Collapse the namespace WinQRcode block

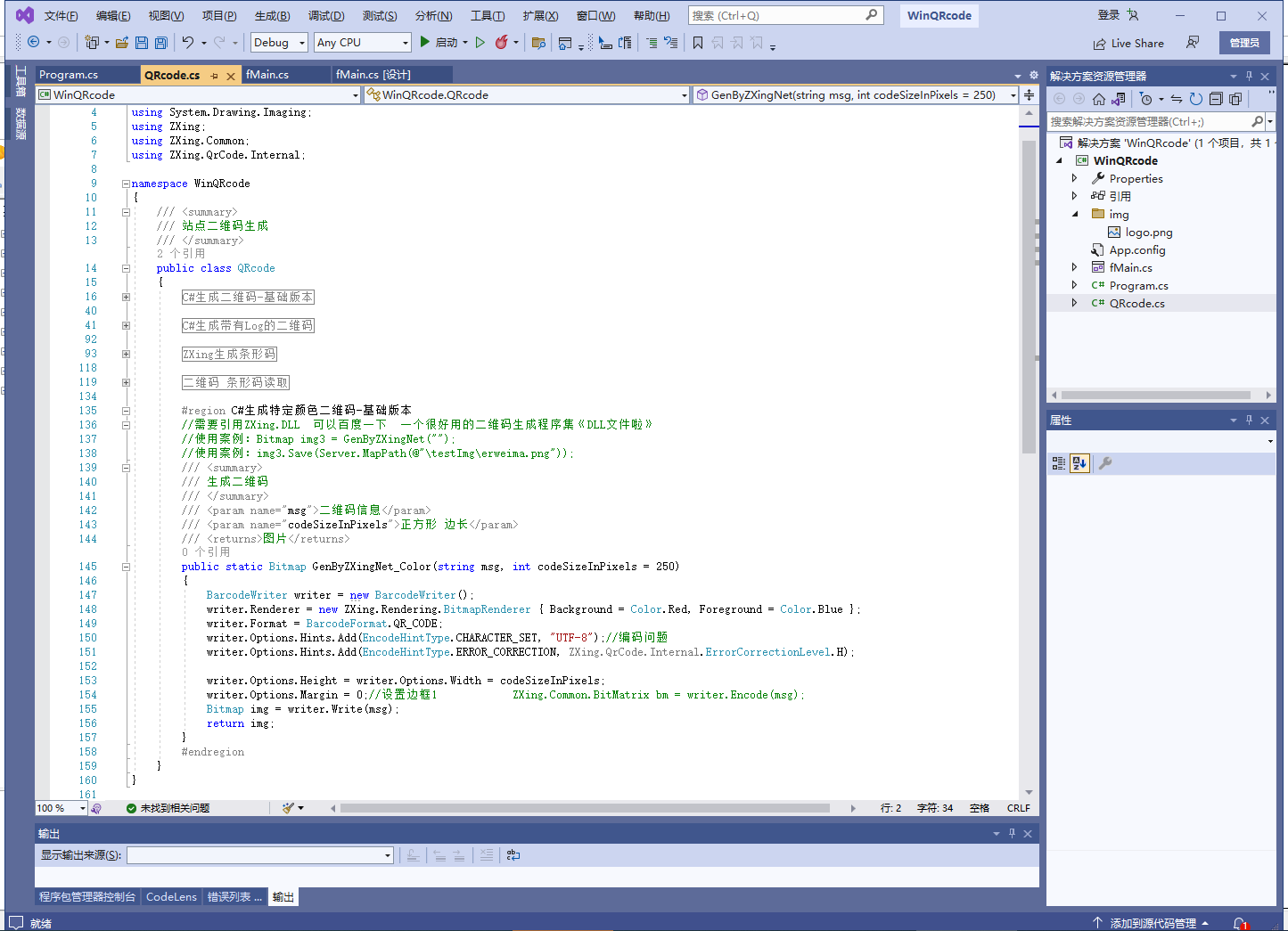coord(126,184)
